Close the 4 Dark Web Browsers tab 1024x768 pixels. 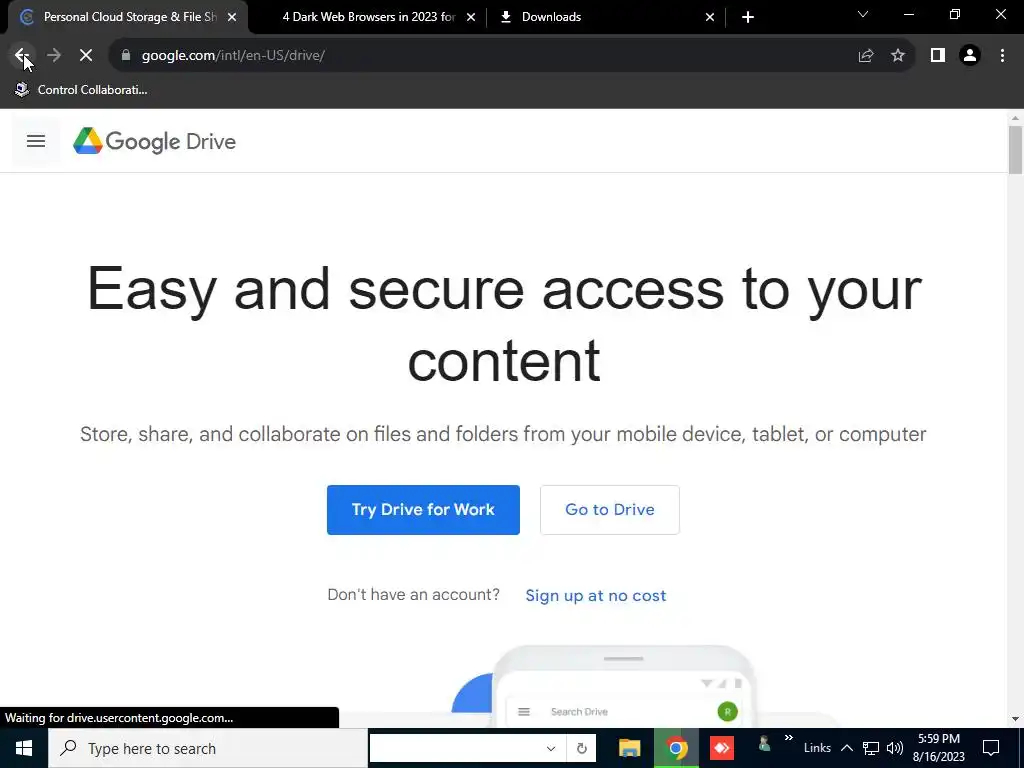471,17
